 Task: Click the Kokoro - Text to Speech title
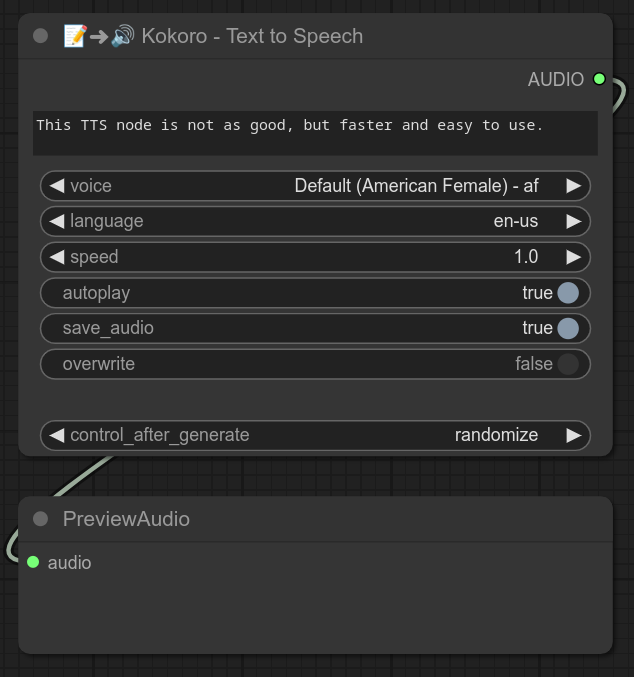[x=252, y=36]
